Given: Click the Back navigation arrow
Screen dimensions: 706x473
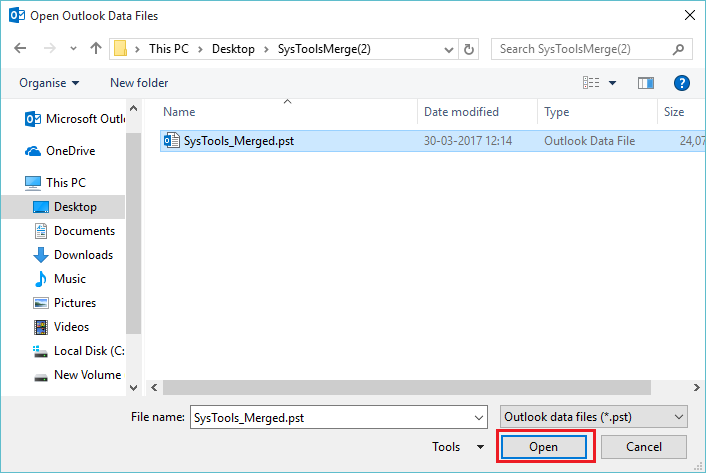Looking at the screenshot, I should coord(20,48).
